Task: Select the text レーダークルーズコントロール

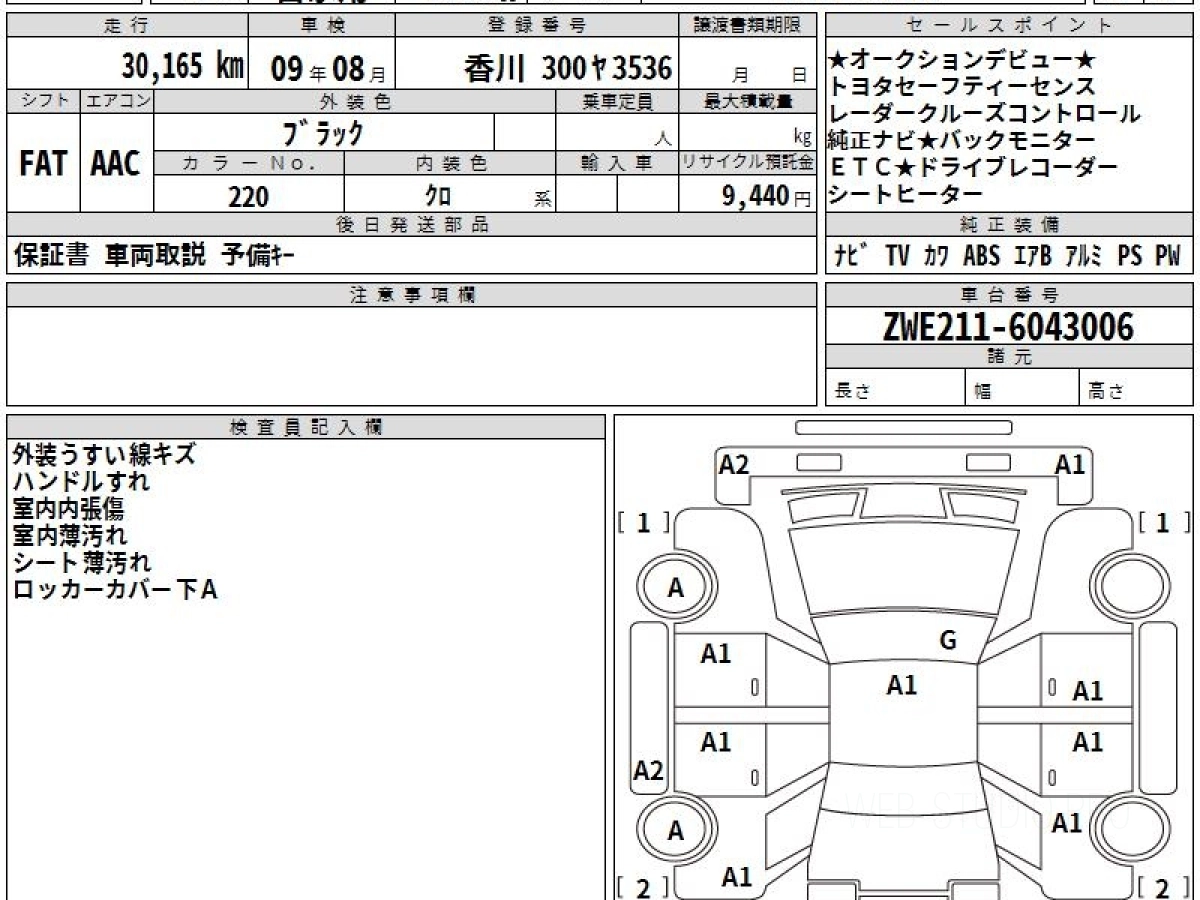Action: point(984,114)
